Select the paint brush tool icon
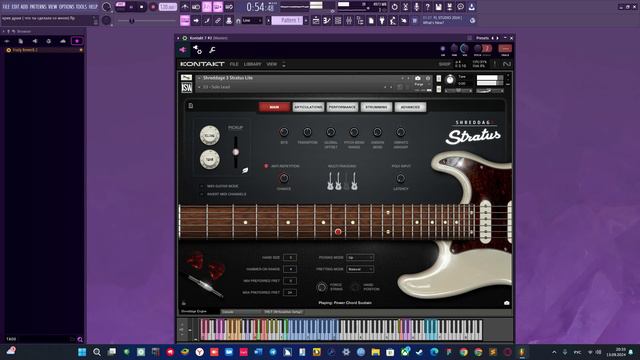This screenshot has width=640, height=360. [207, 20]
